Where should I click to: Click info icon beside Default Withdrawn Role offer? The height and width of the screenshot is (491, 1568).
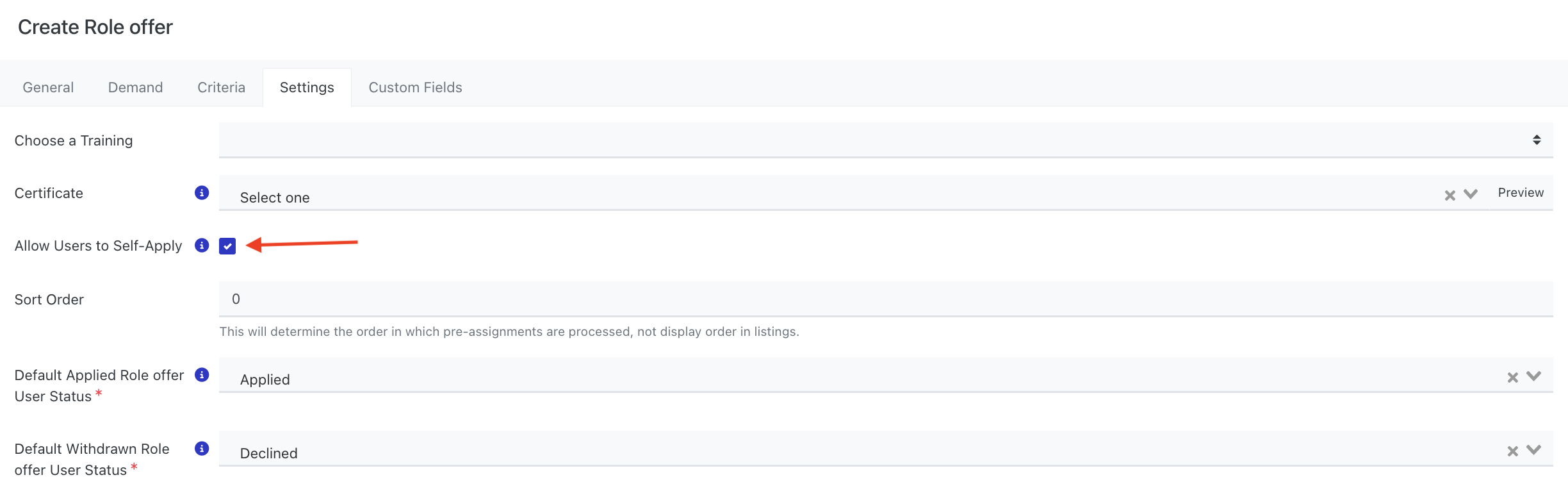(x=202, y=449)
